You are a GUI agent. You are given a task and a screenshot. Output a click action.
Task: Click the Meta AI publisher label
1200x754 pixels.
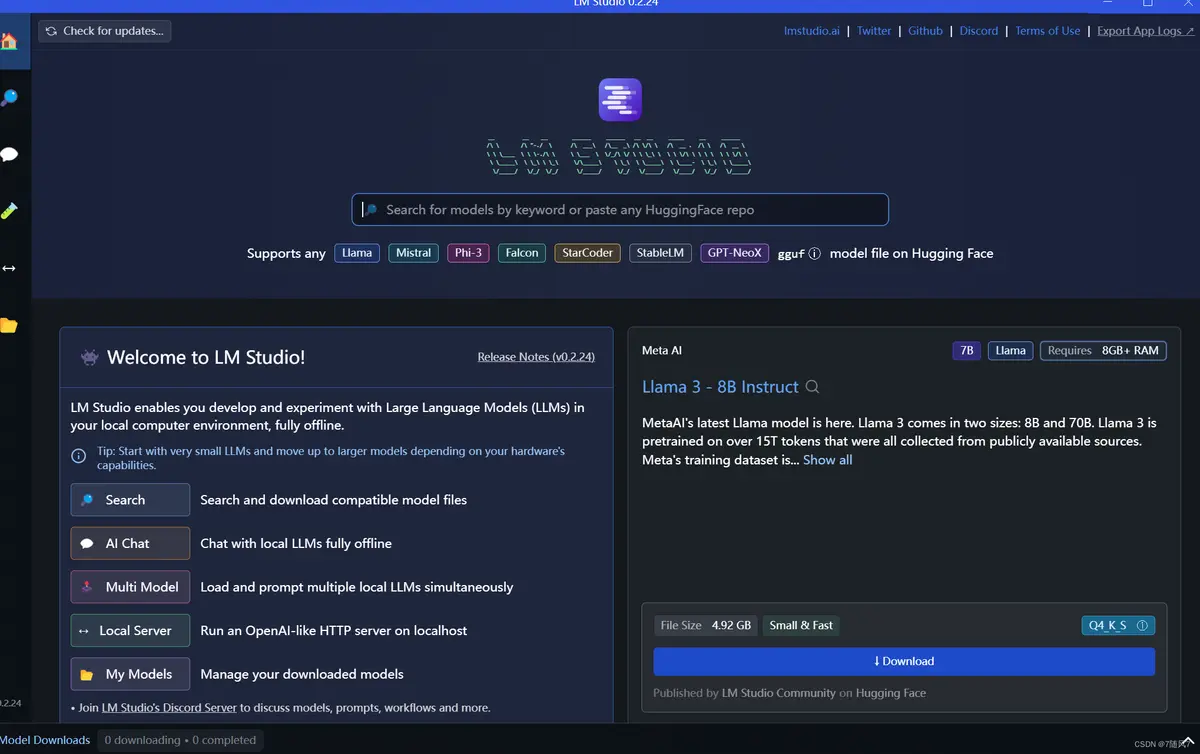click(662, 351)
